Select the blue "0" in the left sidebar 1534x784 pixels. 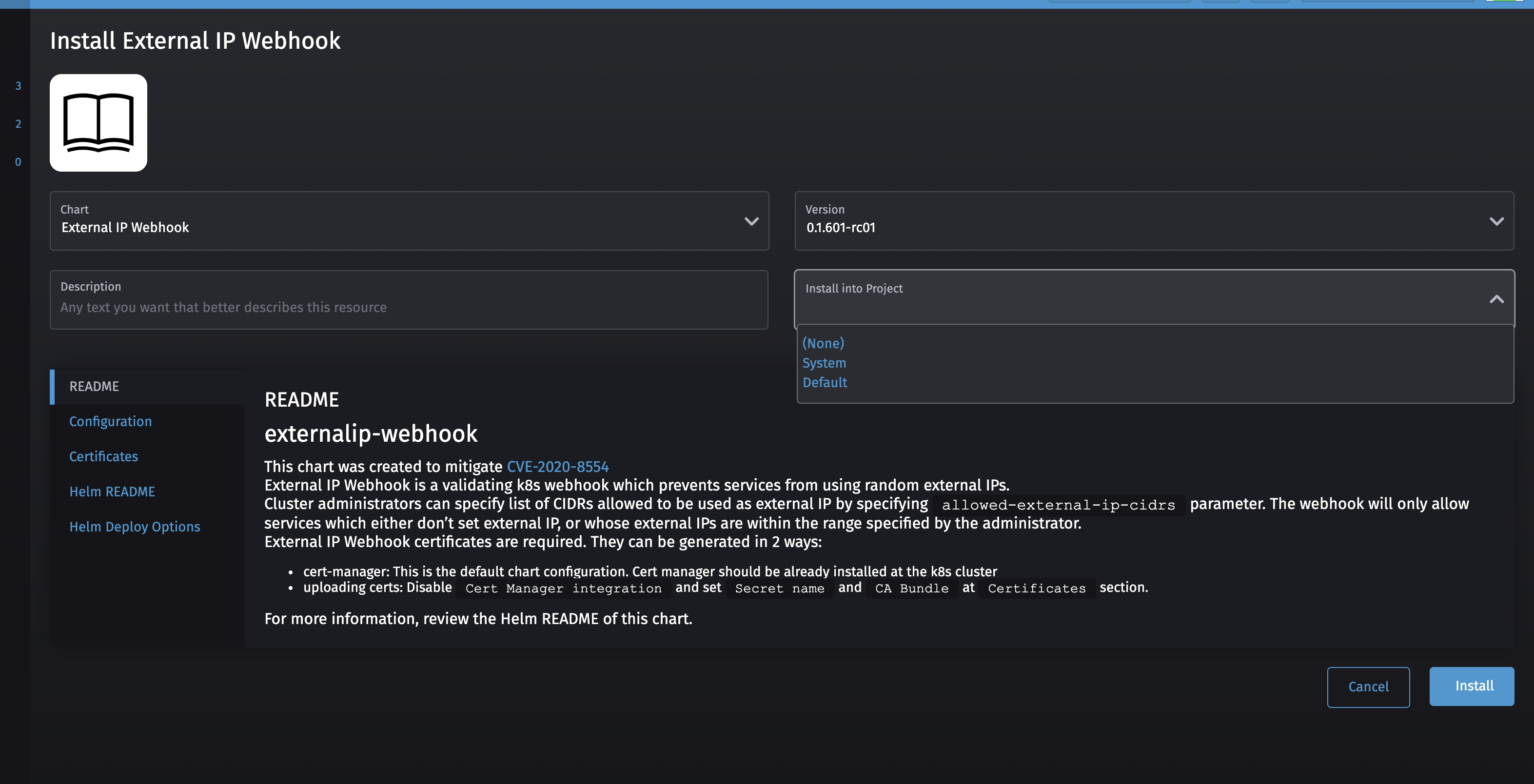point(18,161)
